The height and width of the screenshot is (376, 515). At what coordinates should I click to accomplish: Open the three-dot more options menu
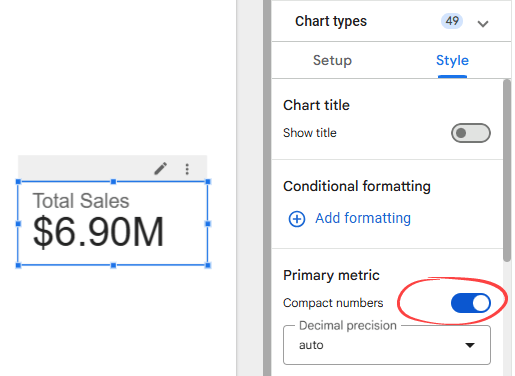(x=187, y=169)
